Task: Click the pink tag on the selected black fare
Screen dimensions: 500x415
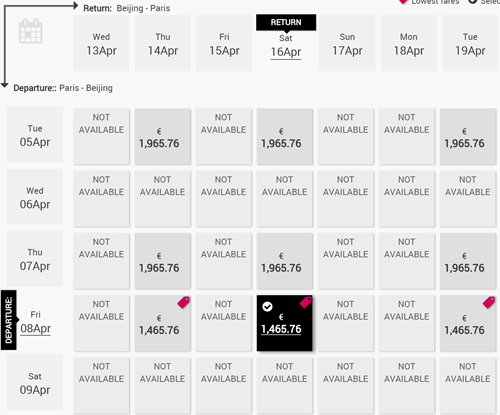Action: coord(306,302)
